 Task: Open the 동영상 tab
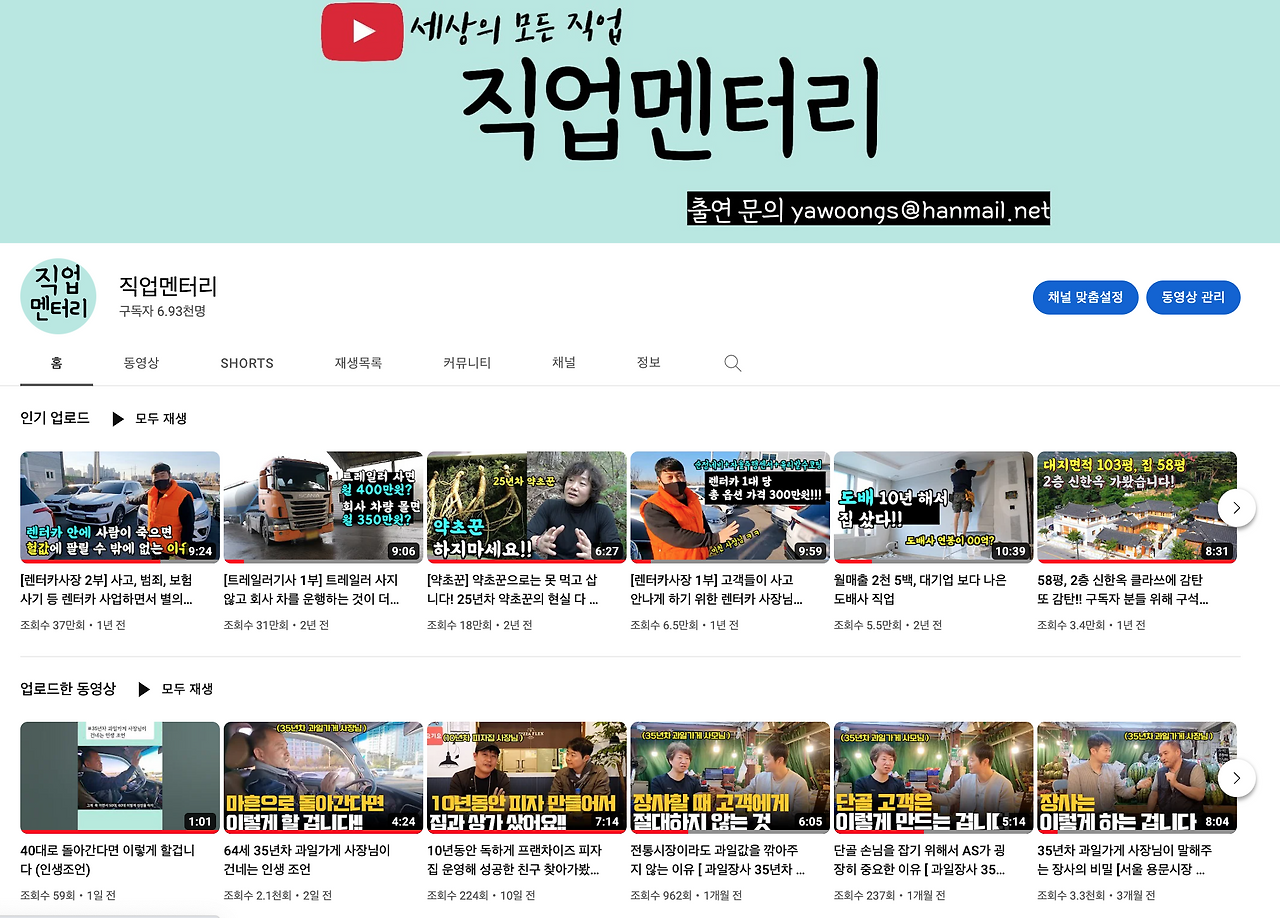(x=141, y=363)
